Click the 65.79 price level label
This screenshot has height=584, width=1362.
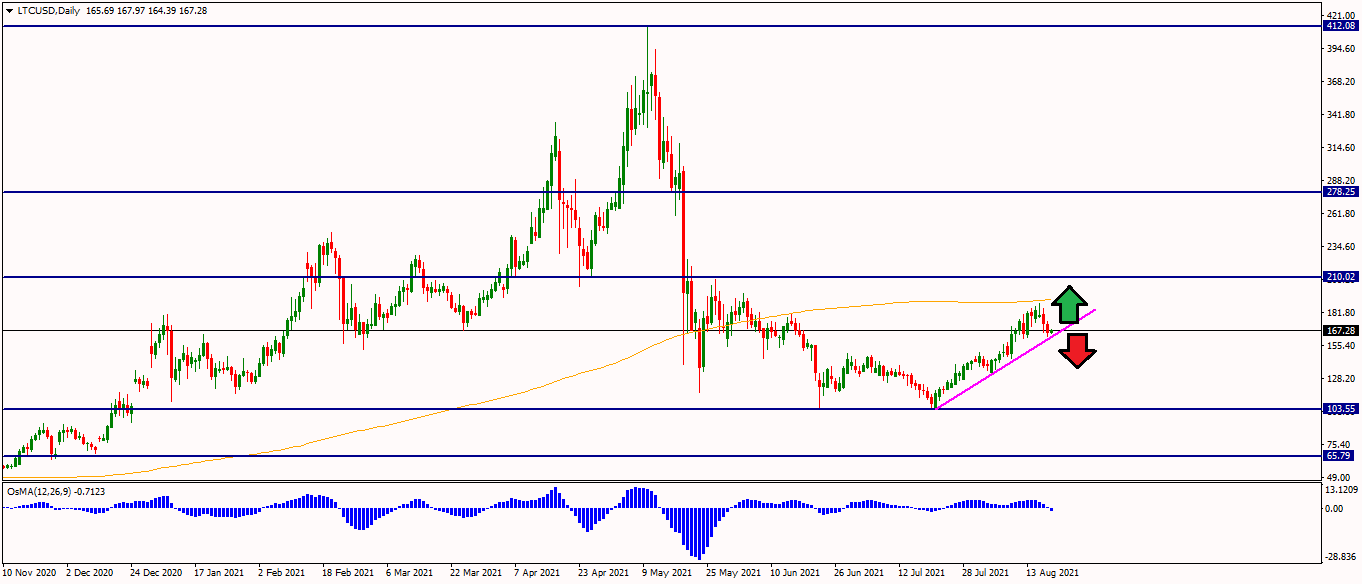click(x=1338, y=456)
